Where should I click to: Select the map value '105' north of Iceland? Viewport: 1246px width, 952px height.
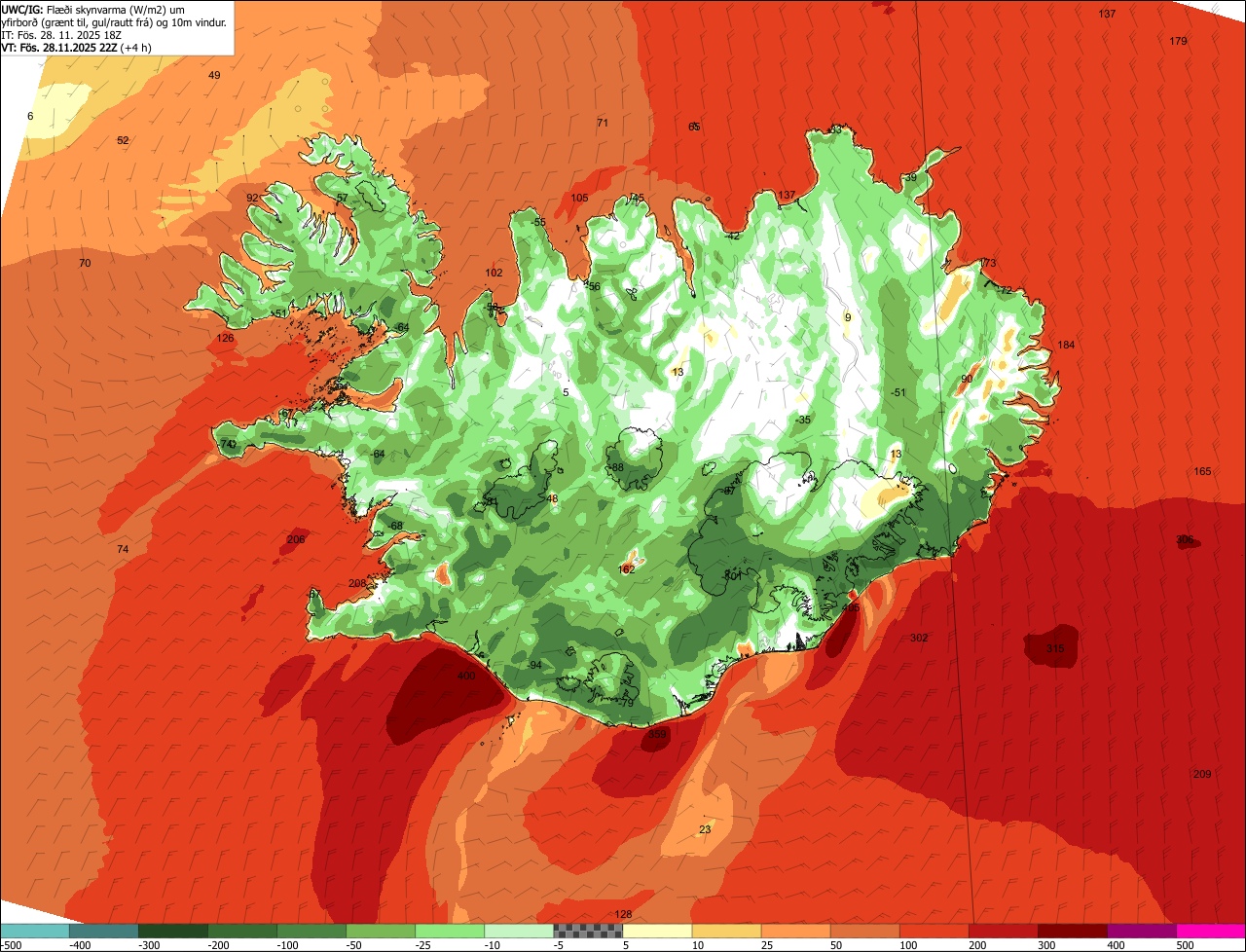(x=579, y=198)
